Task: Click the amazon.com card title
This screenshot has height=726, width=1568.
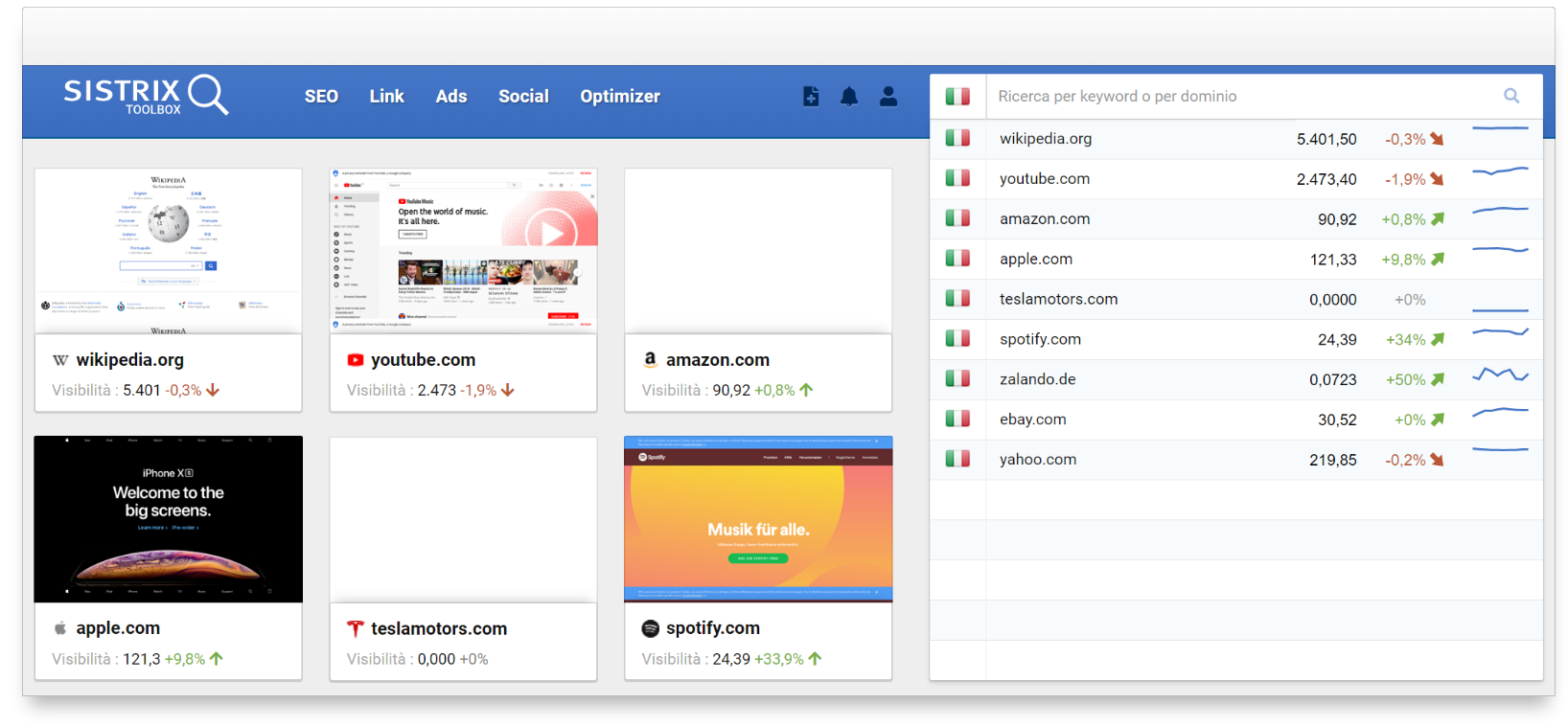Action: 718,360
